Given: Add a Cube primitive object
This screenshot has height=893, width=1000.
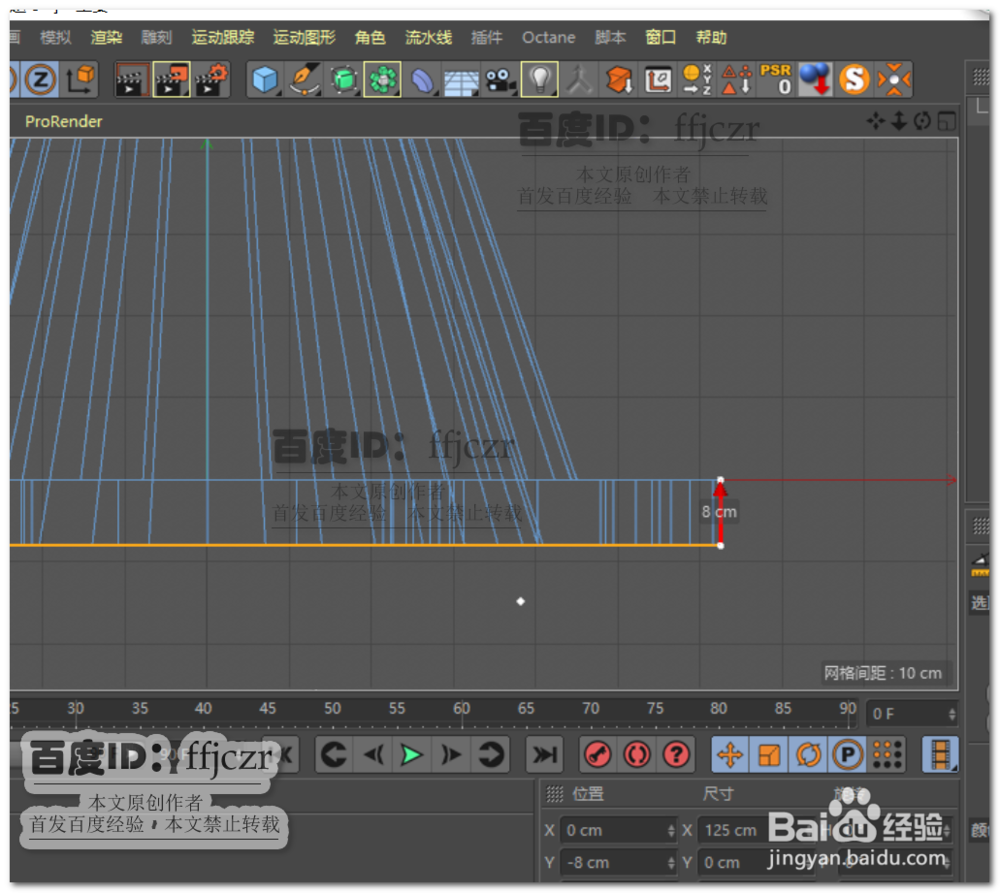Looking at the screenshot, I should [x=265, y=80].
